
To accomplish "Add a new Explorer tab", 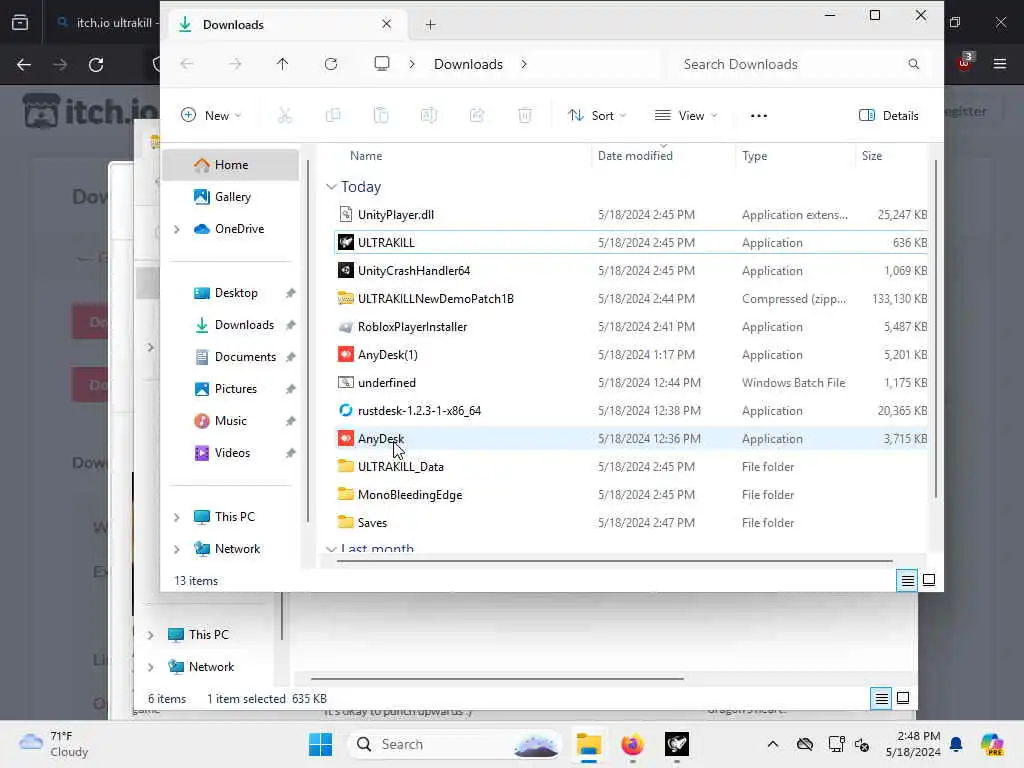I will (430, 25).
